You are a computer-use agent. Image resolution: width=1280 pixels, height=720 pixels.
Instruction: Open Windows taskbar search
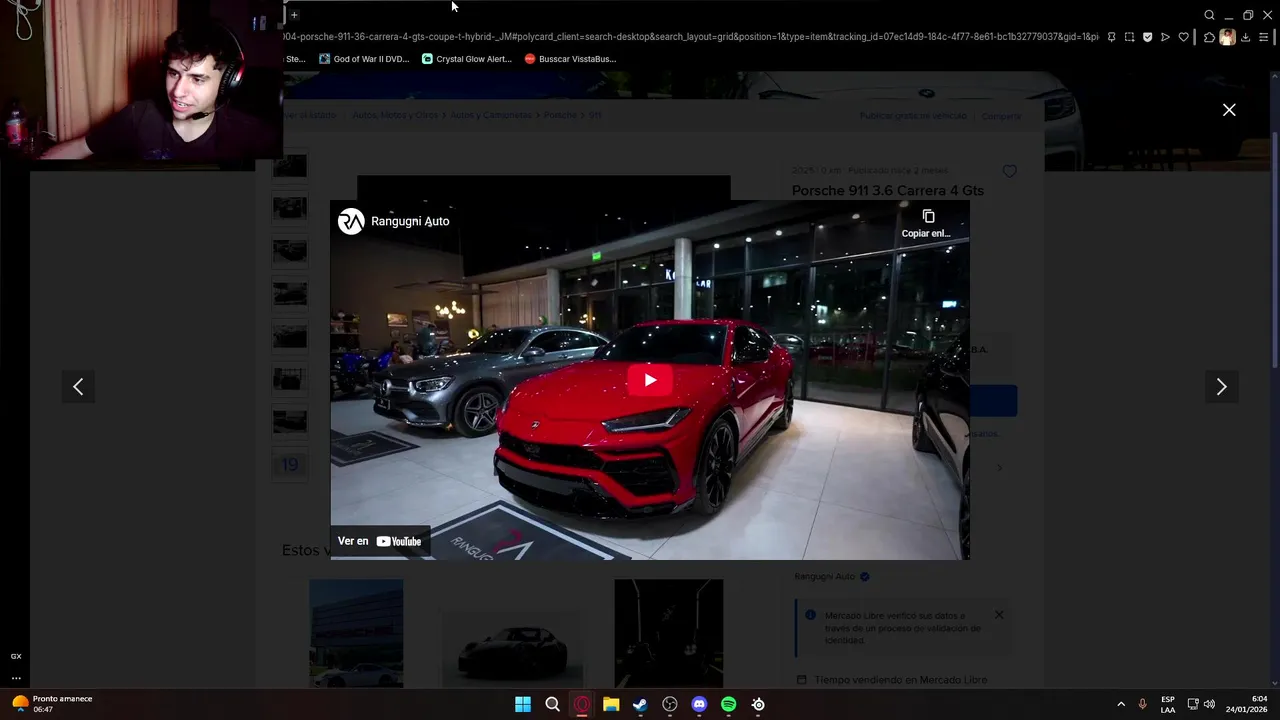pos(552,704)
